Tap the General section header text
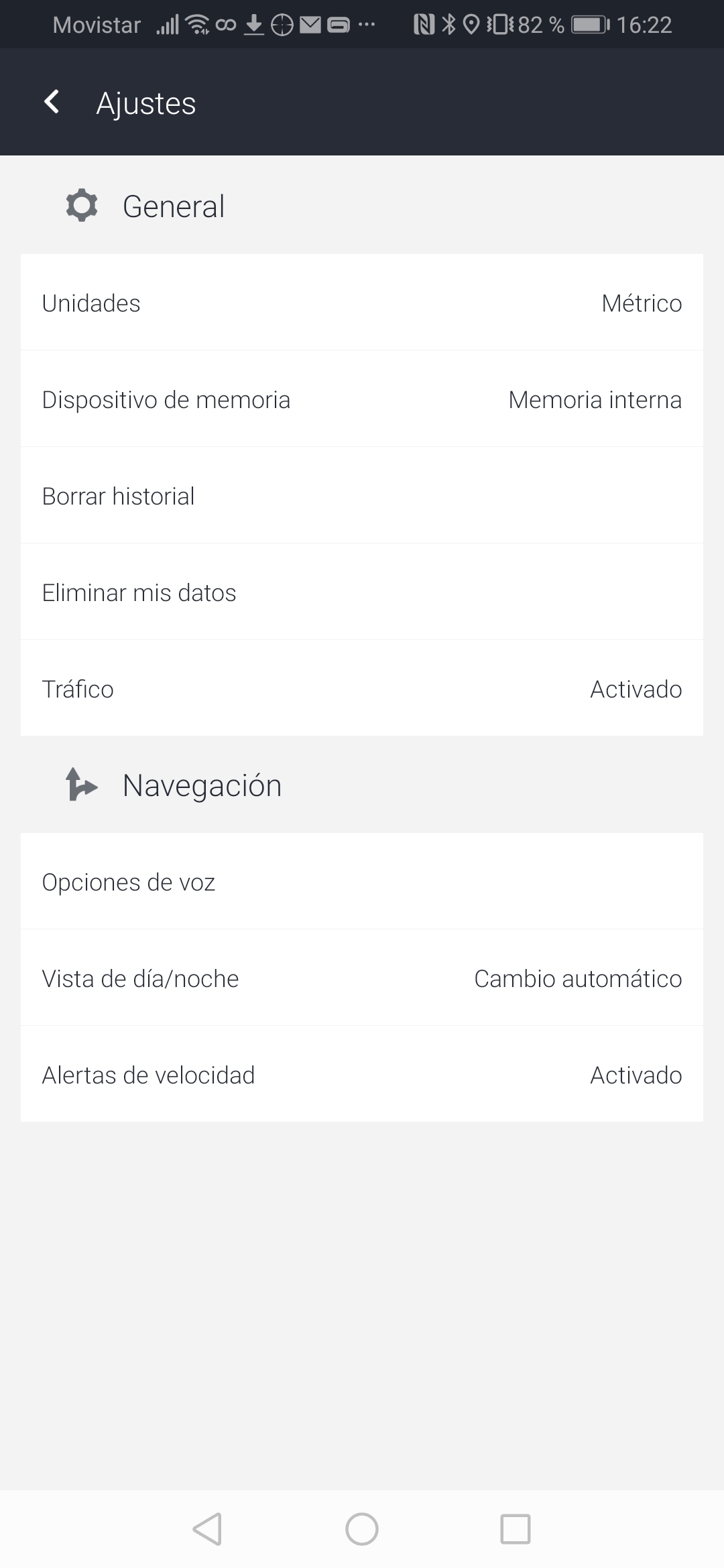Image resolution: width=724 pixels, height=1568 pixels. [x=174, y=206]
